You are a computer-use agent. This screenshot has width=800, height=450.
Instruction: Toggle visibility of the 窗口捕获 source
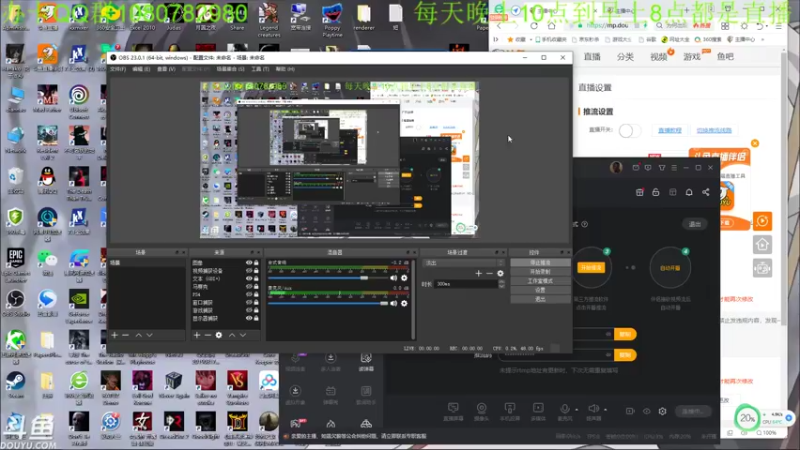249,303
